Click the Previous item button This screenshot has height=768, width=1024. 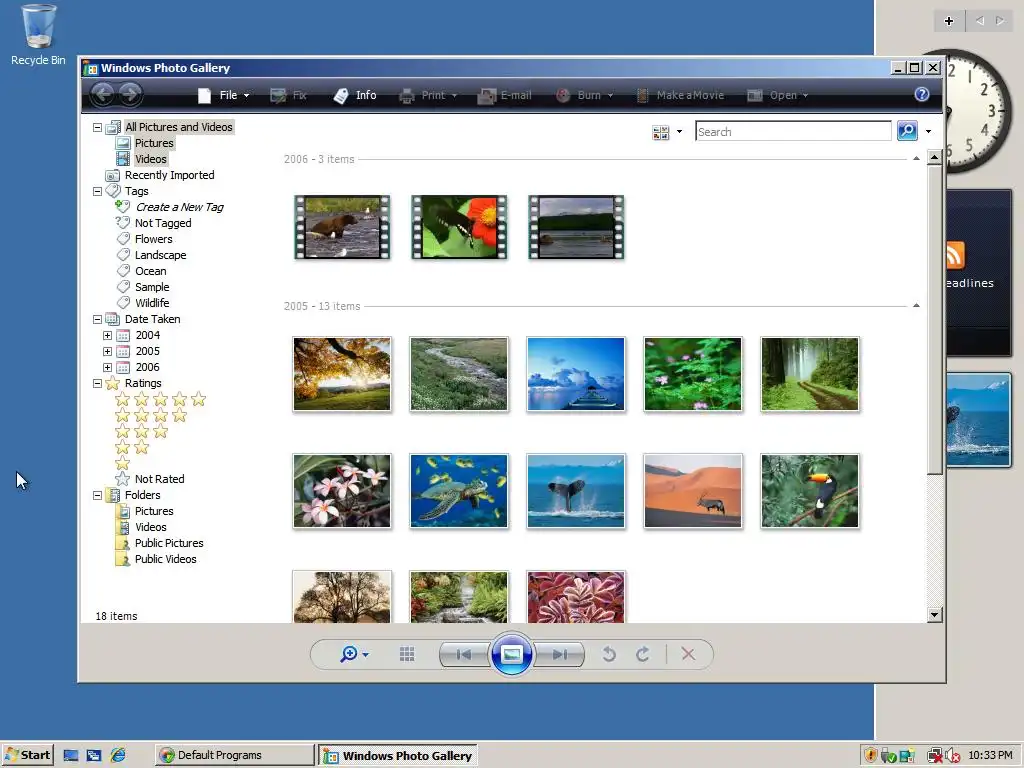(464, 654)
